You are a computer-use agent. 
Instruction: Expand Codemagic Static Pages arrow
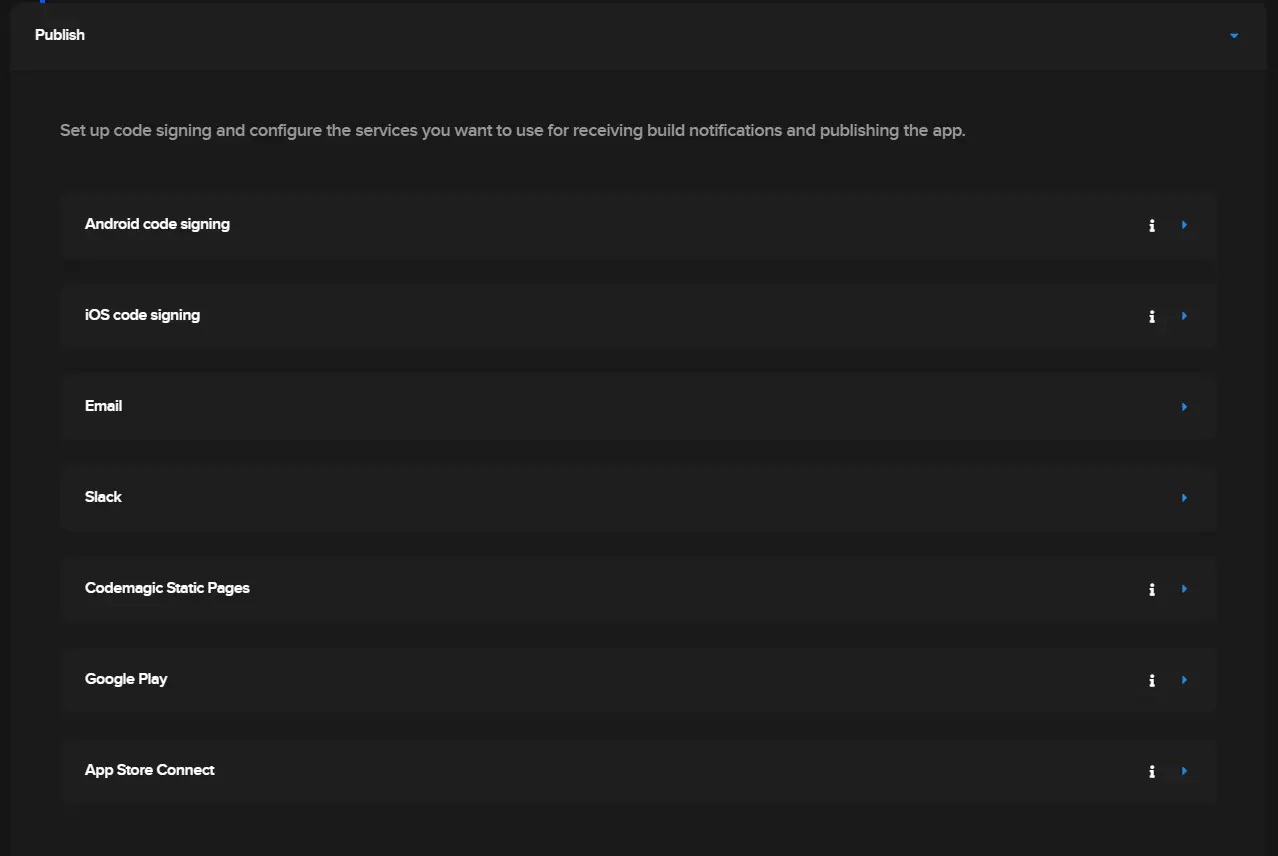tap(1184, 589)
